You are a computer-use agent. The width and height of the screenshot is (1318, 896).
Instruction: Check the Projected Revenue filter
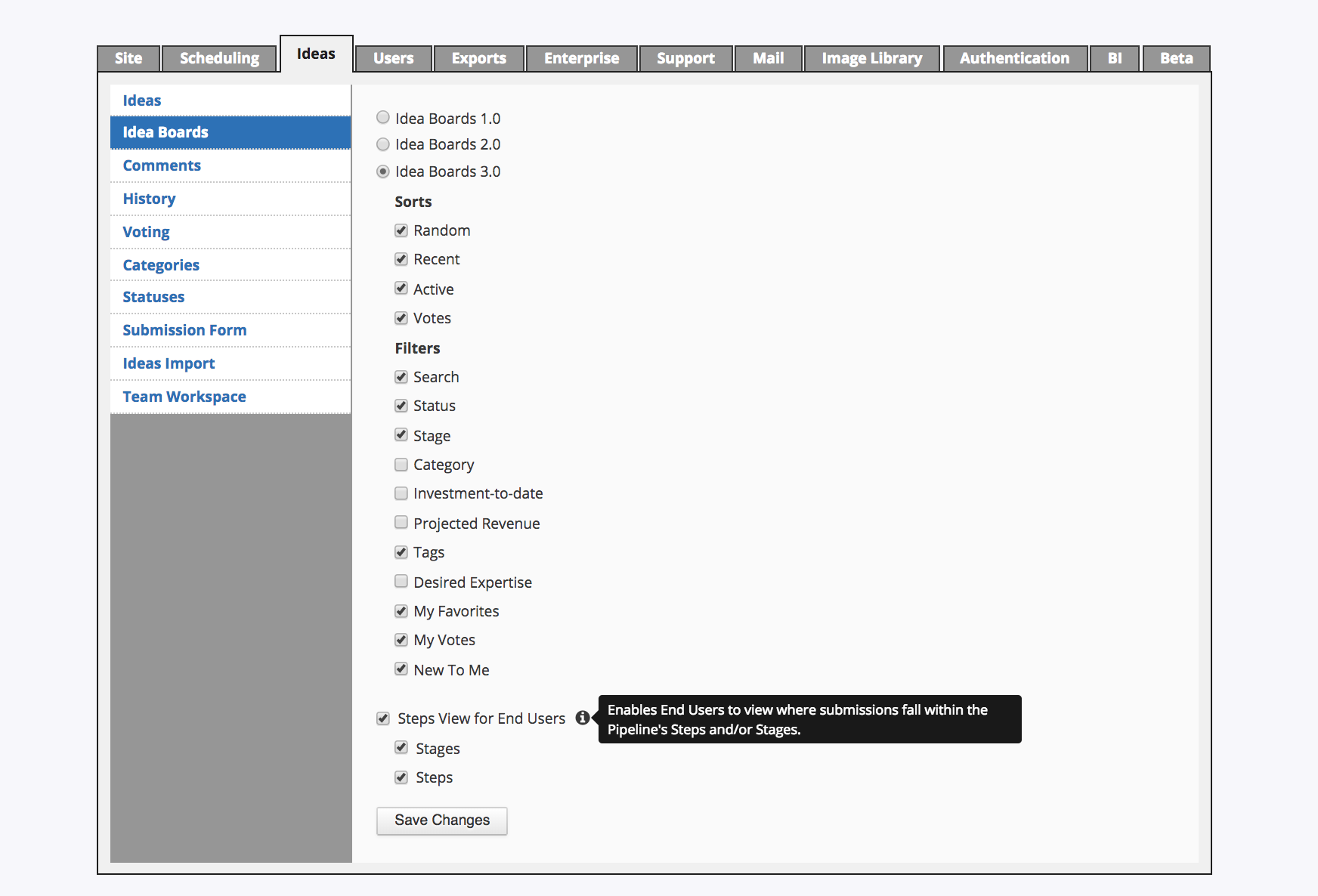pos(401,523)
